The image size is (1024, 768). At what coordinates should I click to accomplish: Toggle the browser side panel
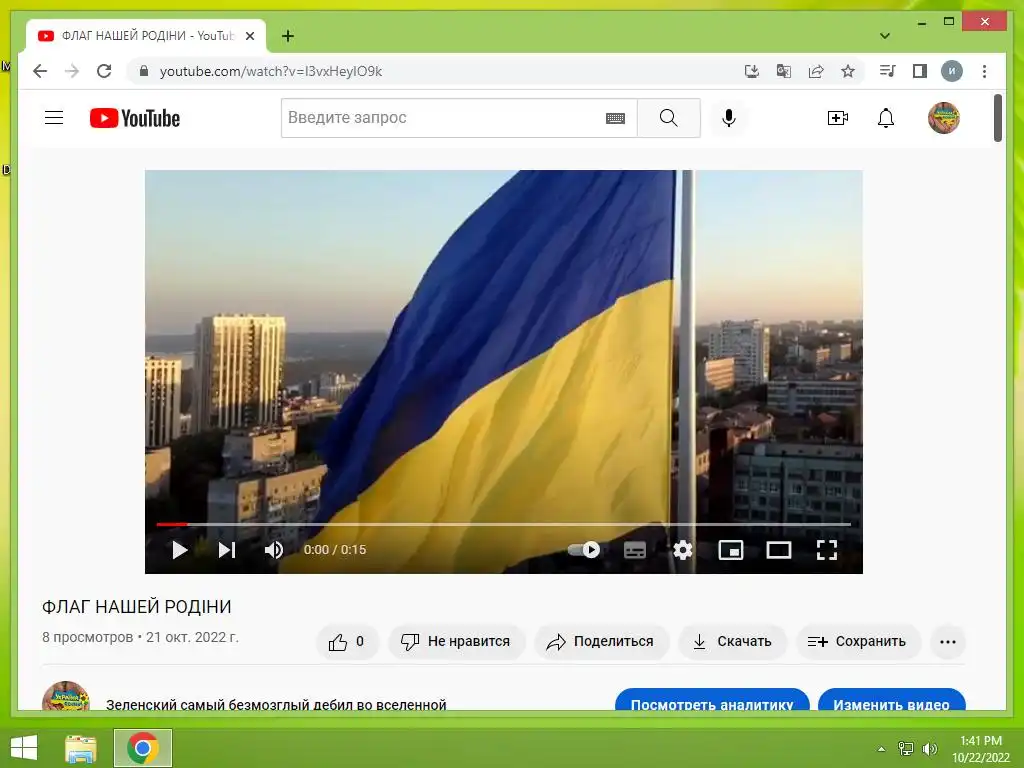pos(920,71)
